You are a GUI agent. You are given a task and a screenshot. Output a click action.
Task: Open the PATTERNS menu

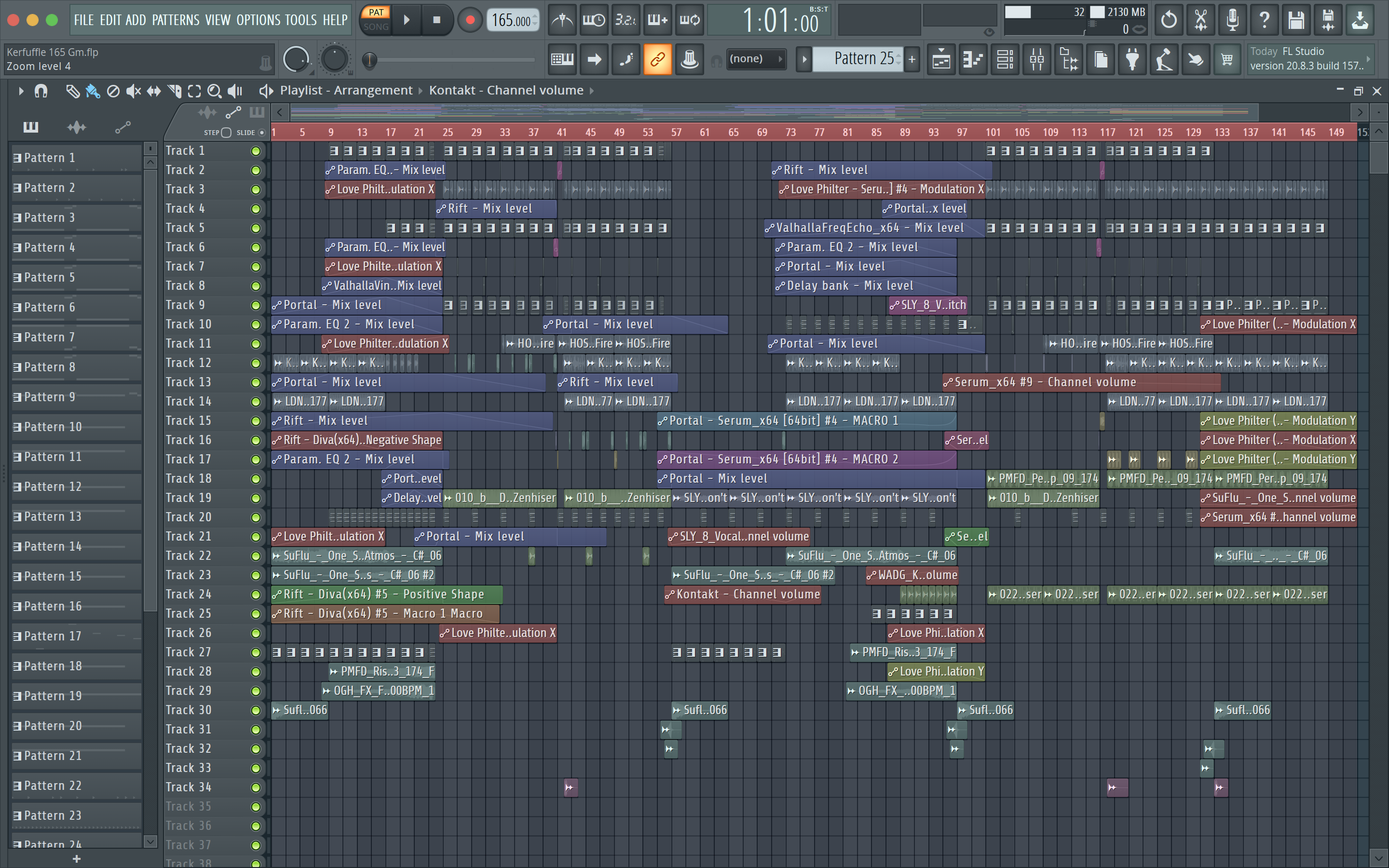176,20
